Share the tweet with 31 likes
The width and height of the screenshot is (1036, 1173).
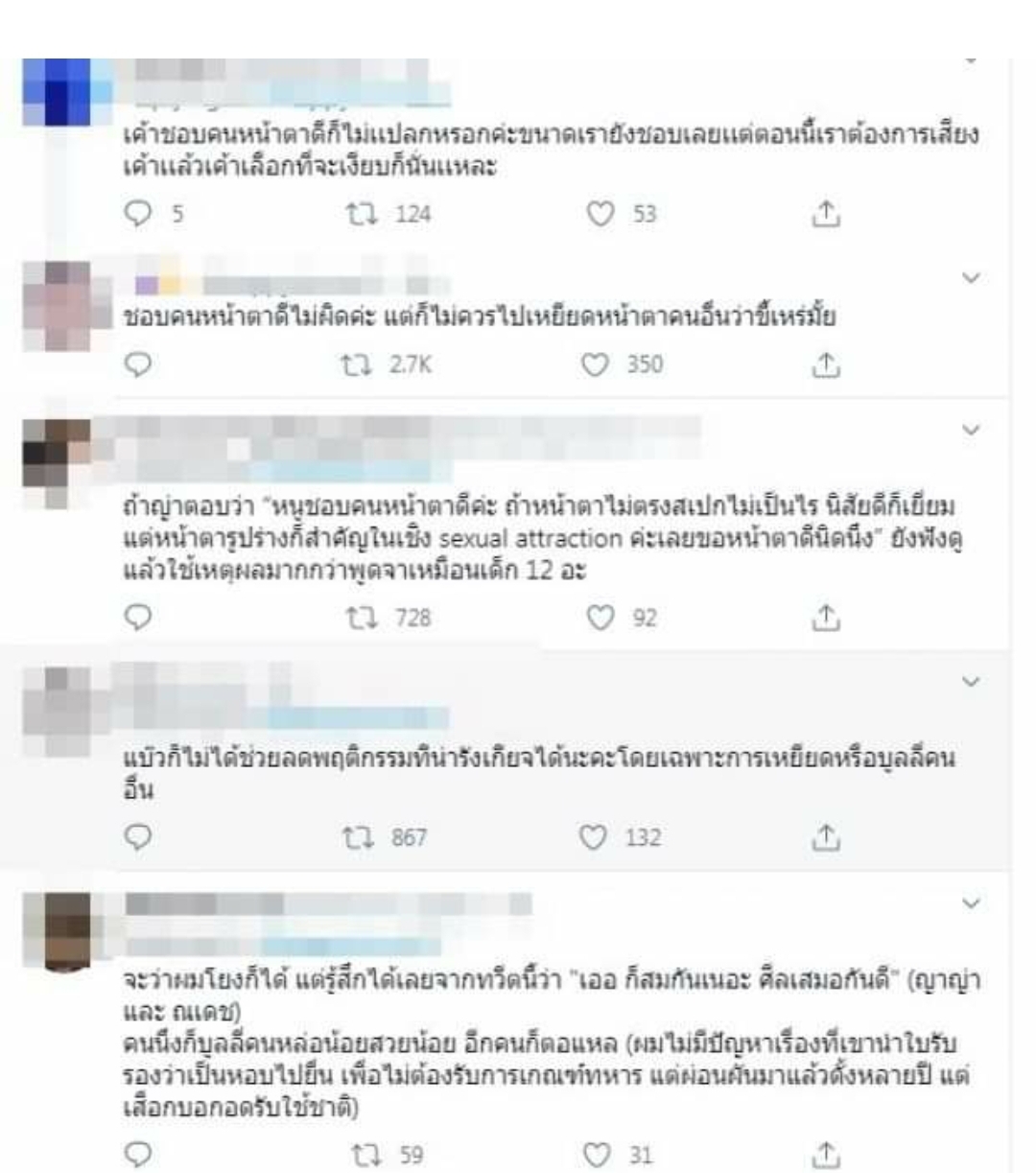(826, 1155)
